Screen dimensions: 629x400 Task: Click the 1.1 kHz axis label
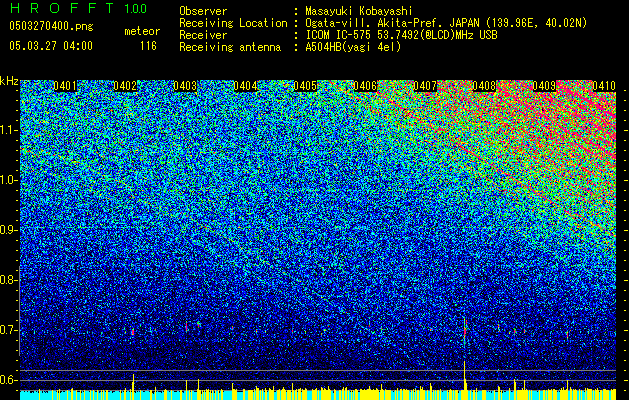pos(8,130)
